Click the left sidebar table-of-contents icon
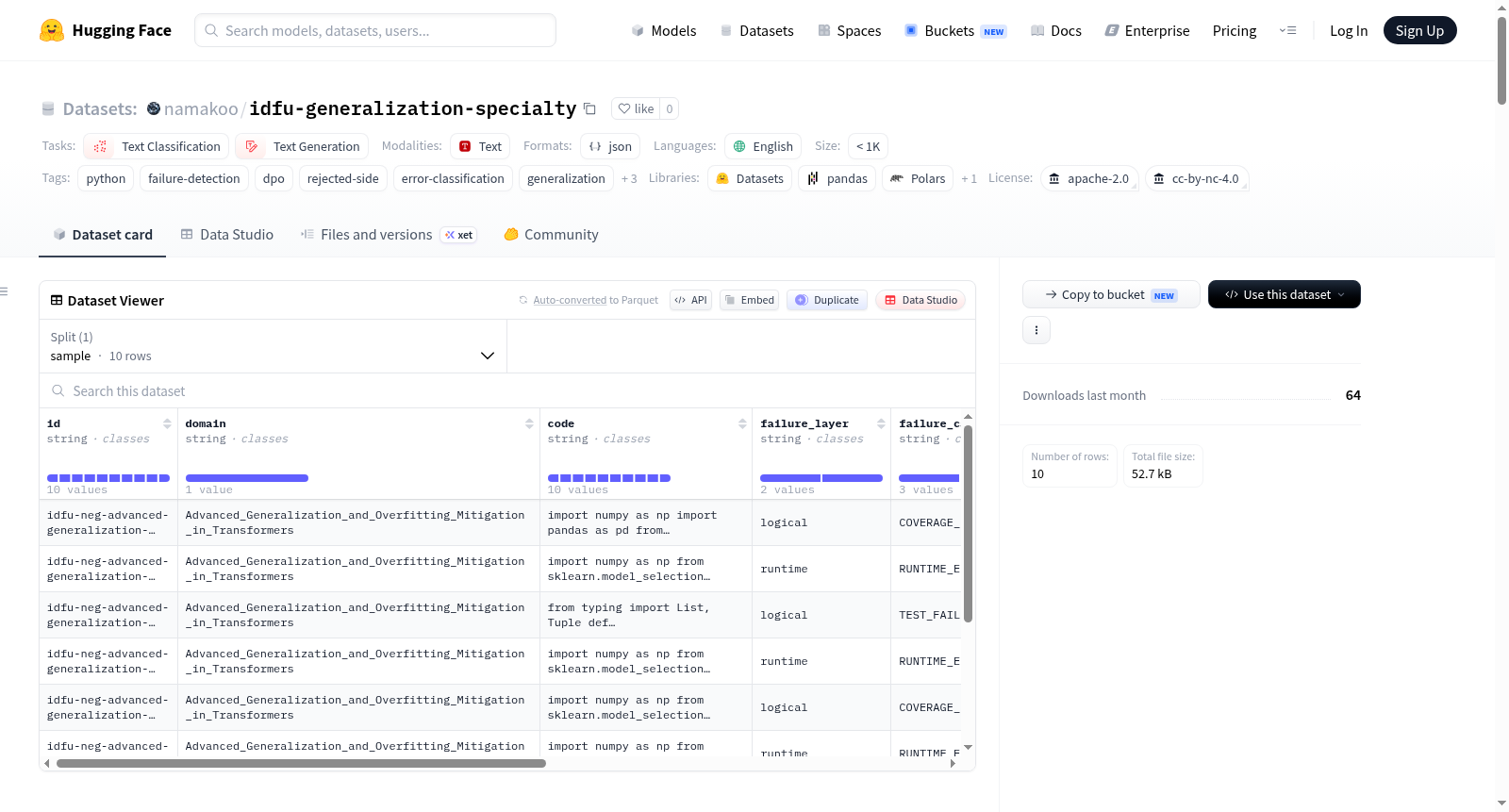The image size is (1509, 812). pyautogui.click(x=4, y=291)
